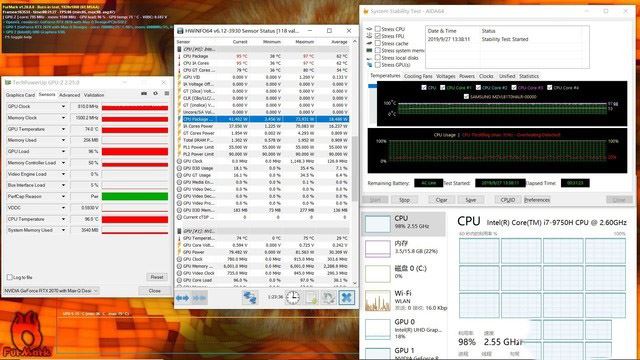
Task: Open PerfCap Reason sensor dropdown
Action: [63, 197]
